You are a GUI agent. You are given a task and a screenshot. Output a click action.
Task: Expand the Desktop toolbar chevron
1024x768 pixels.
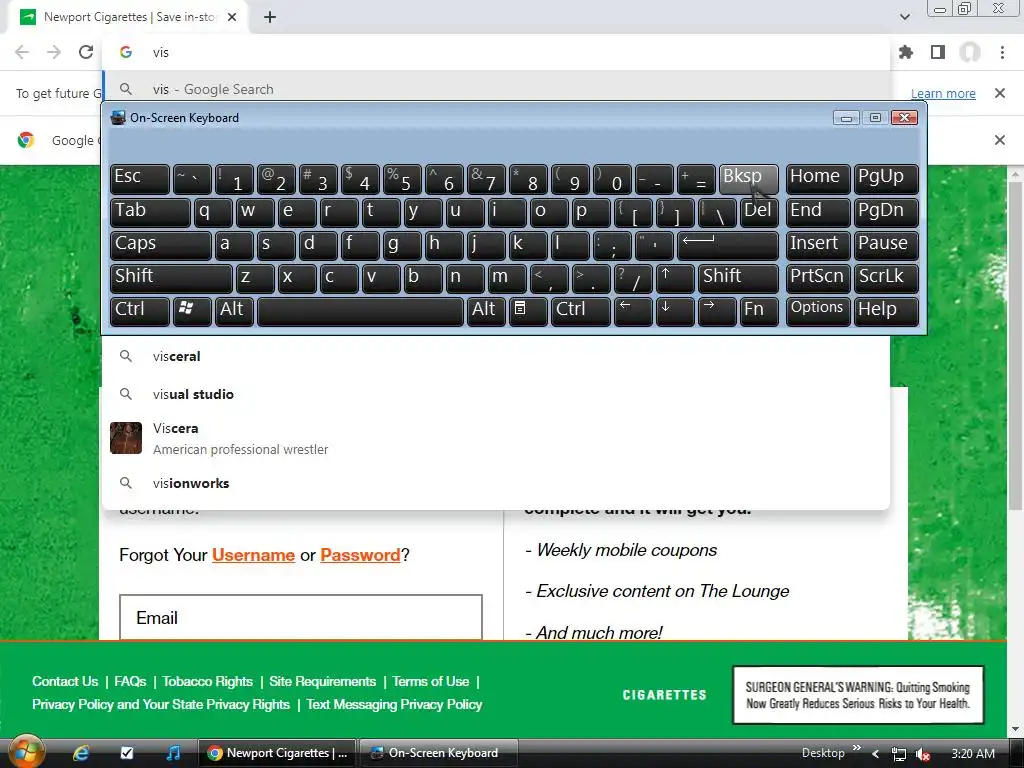pyautogui.click(x=857, y=748)
